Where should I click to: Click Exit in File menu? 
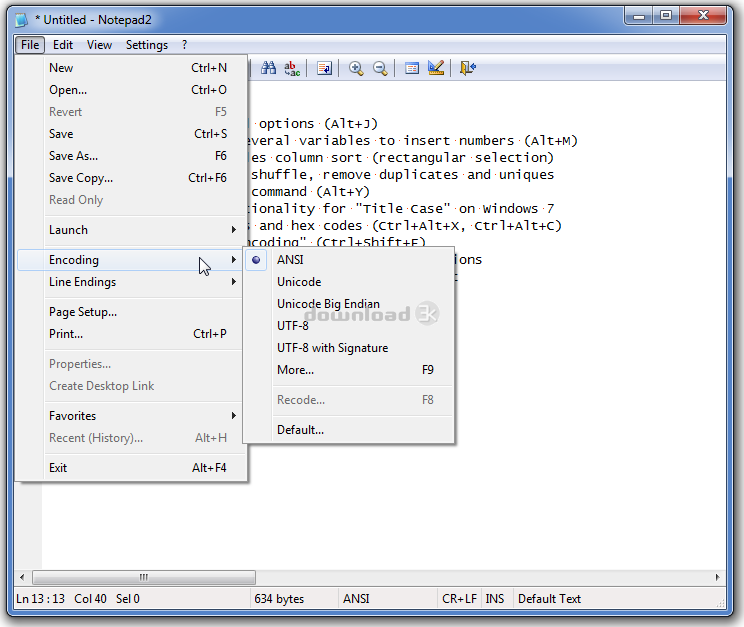click(131, 468)
